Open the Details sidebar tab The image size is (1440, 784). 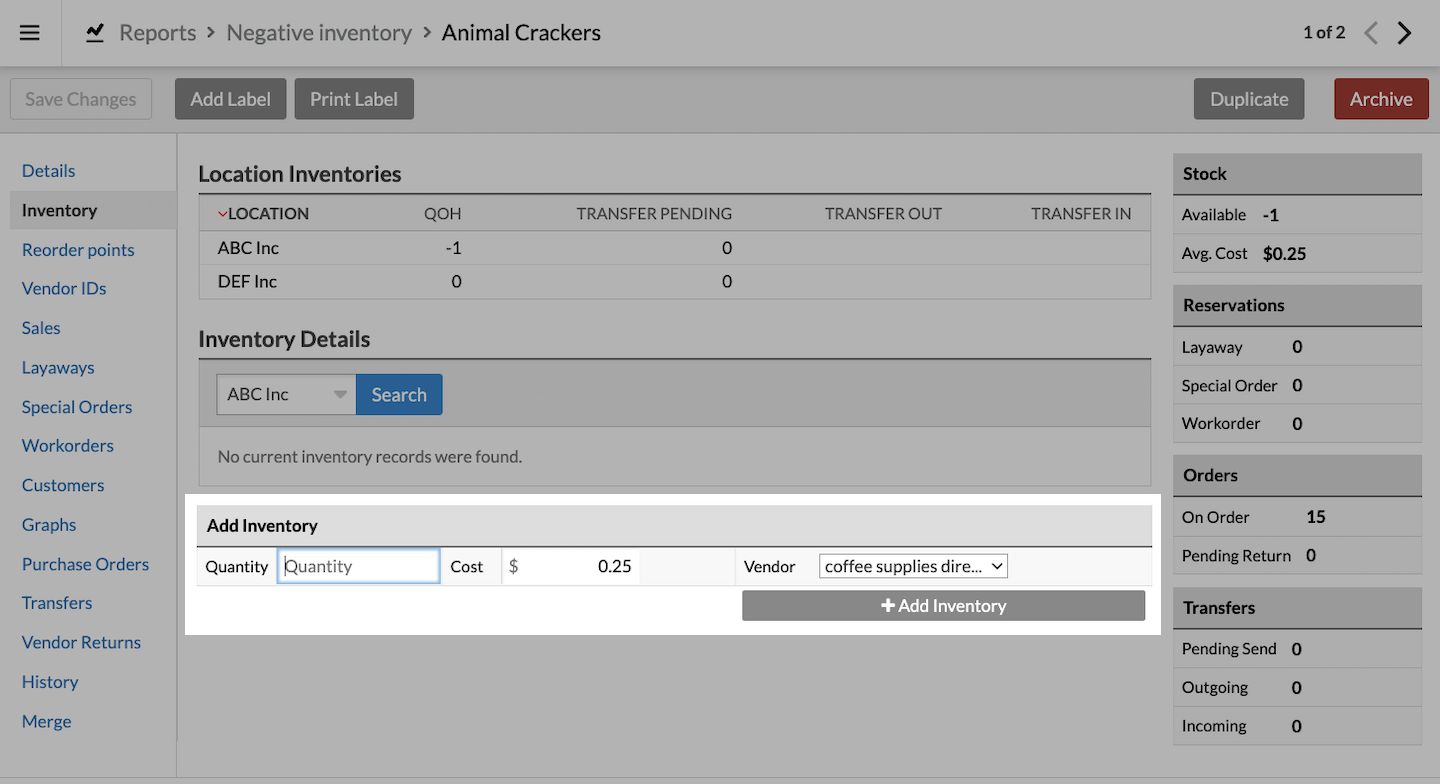49,171
